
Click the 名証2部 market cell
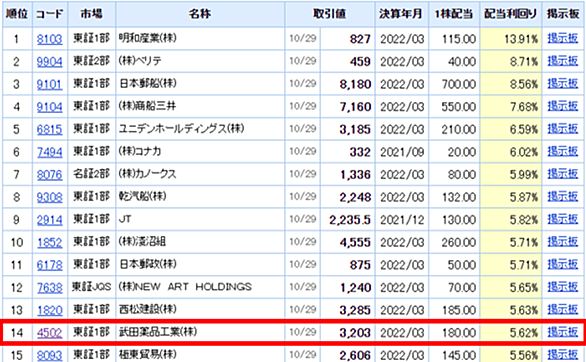point(92,174)
